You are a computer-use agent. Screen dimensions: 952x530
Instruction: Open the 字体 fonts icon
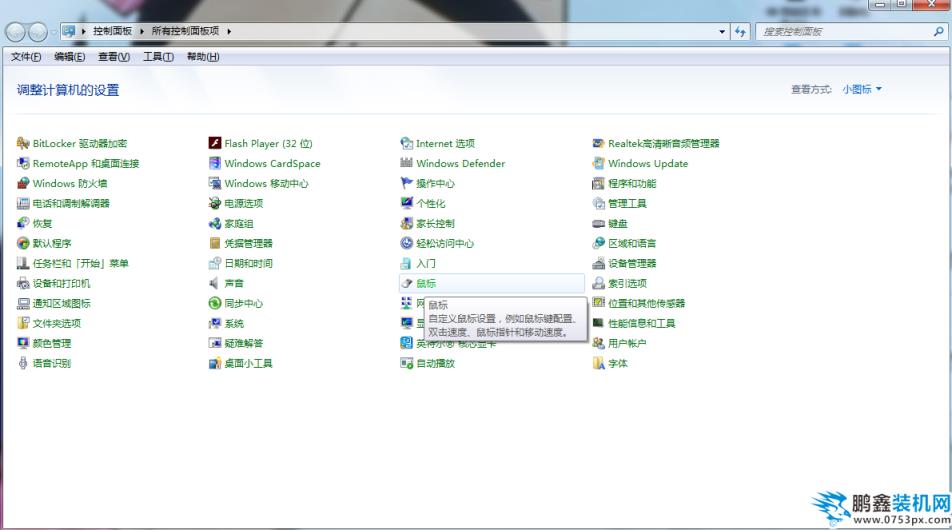pyautogui.click(x=599, y=364)
